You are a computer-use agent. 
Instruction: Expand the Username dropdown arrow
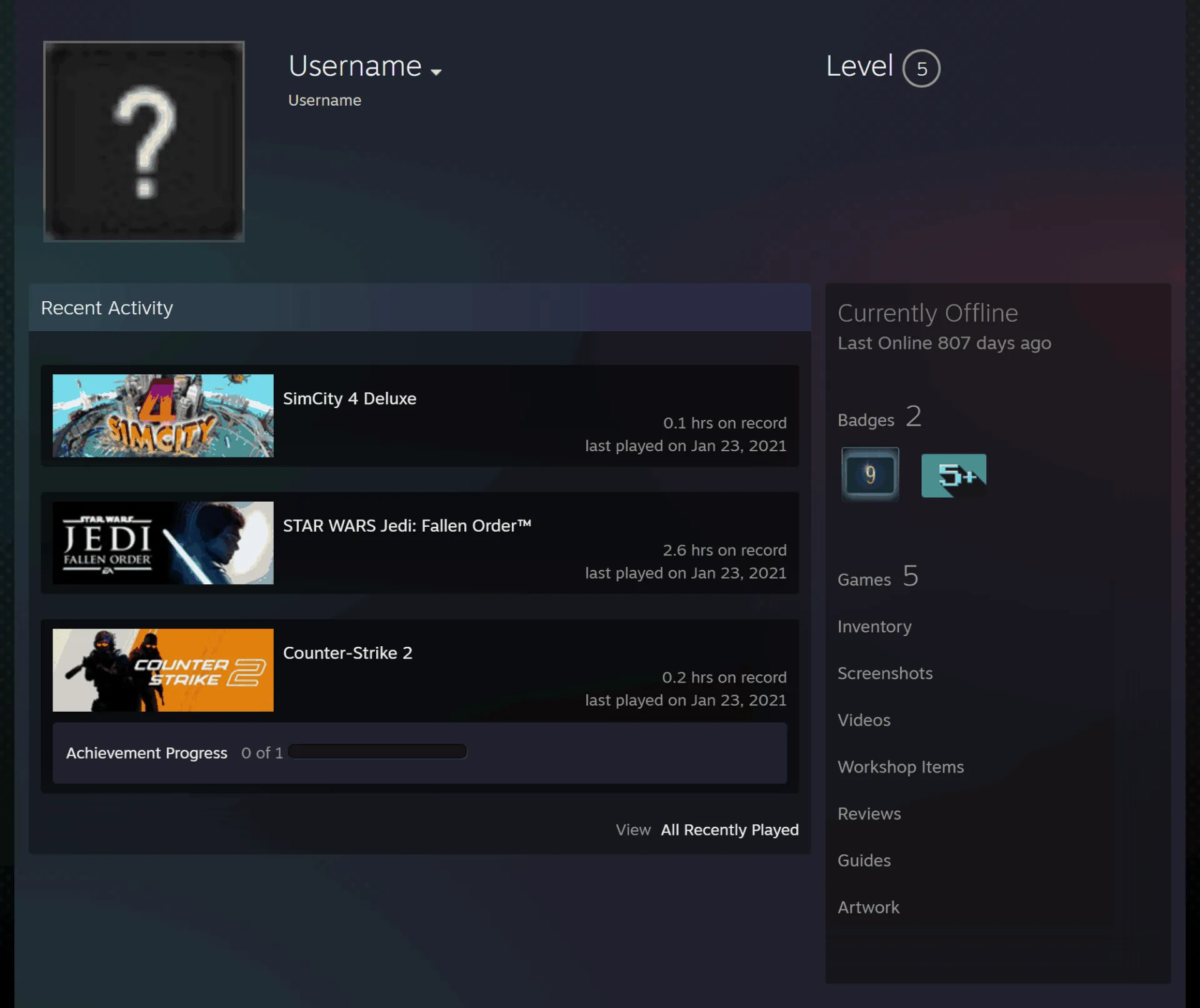point(436,72)
